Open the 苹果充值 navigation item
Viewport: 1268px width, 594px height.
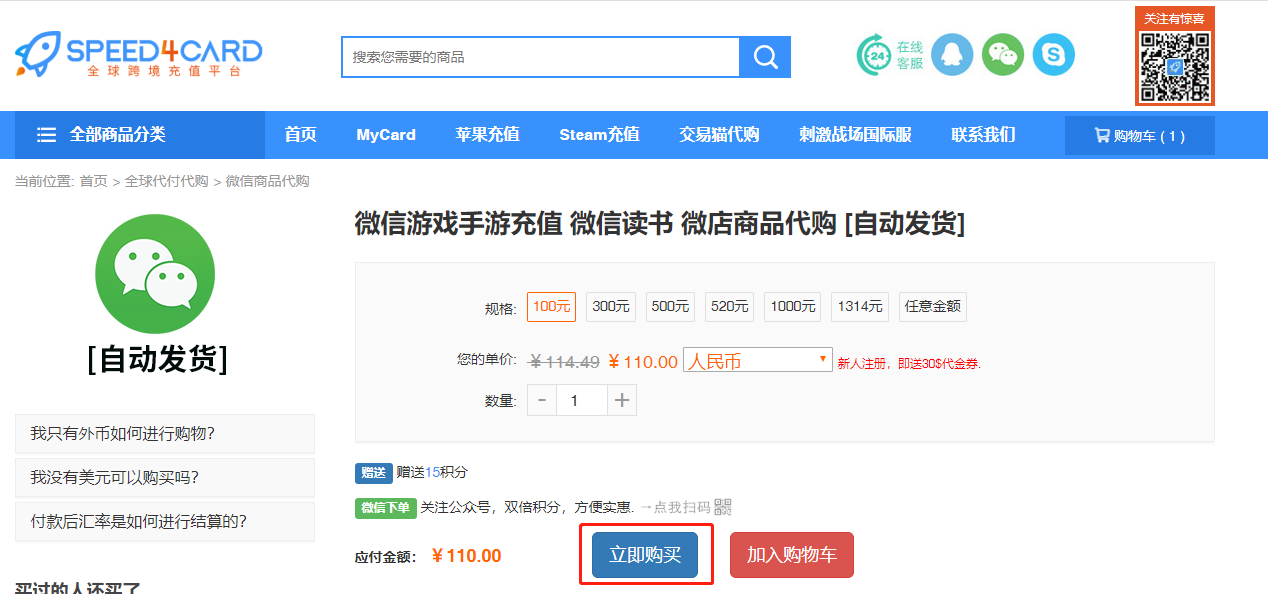pos(487,135)
